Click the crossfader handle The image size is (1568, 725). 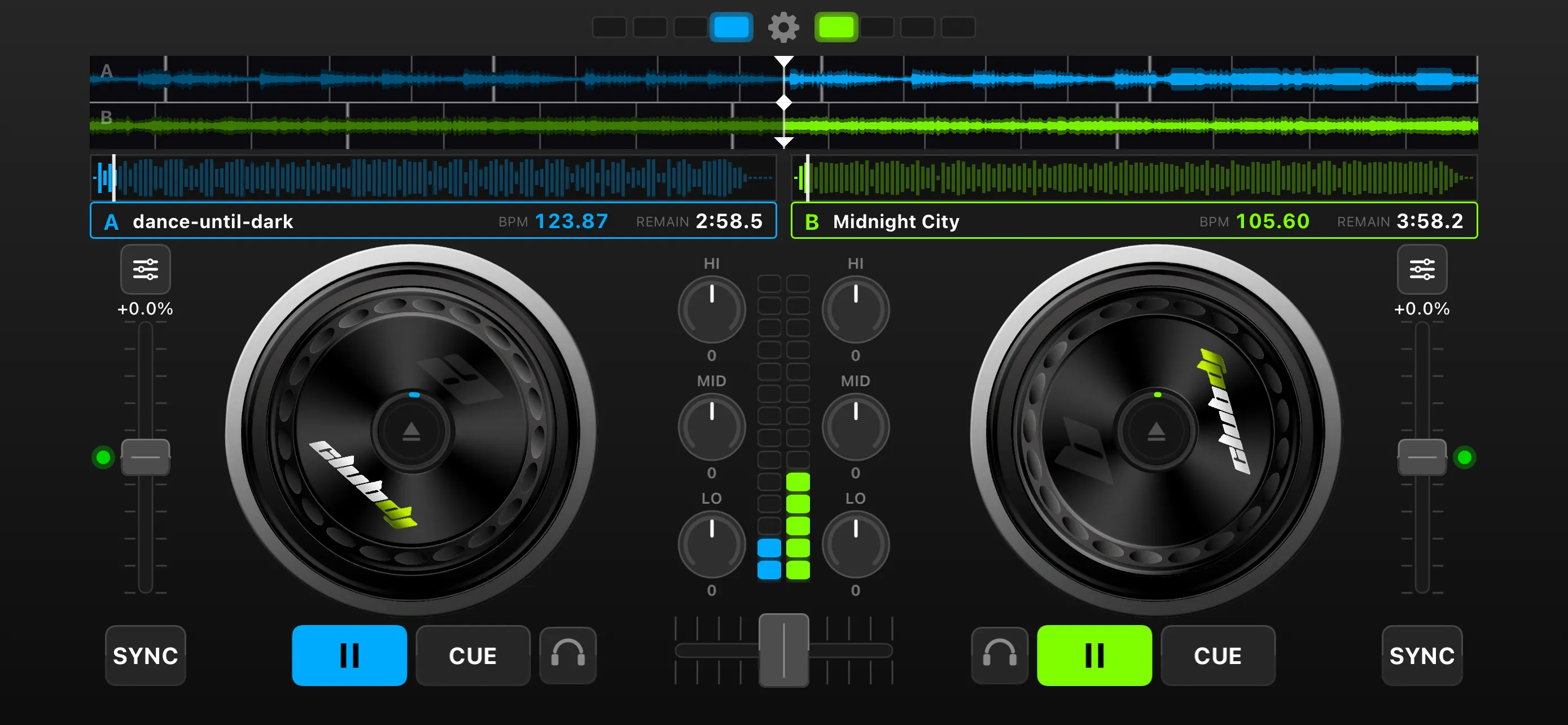point(783,650)
